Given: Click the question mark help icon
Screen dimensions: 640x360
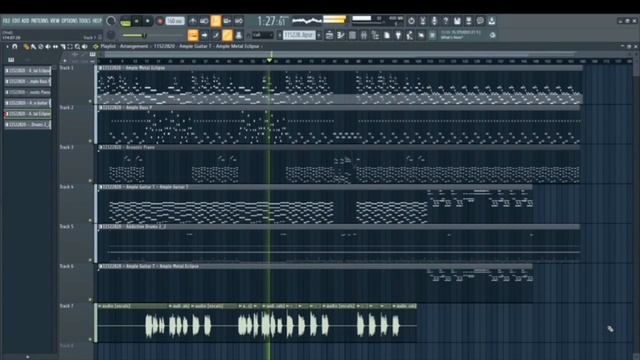Looking at the screenshot, I should 446,21.
